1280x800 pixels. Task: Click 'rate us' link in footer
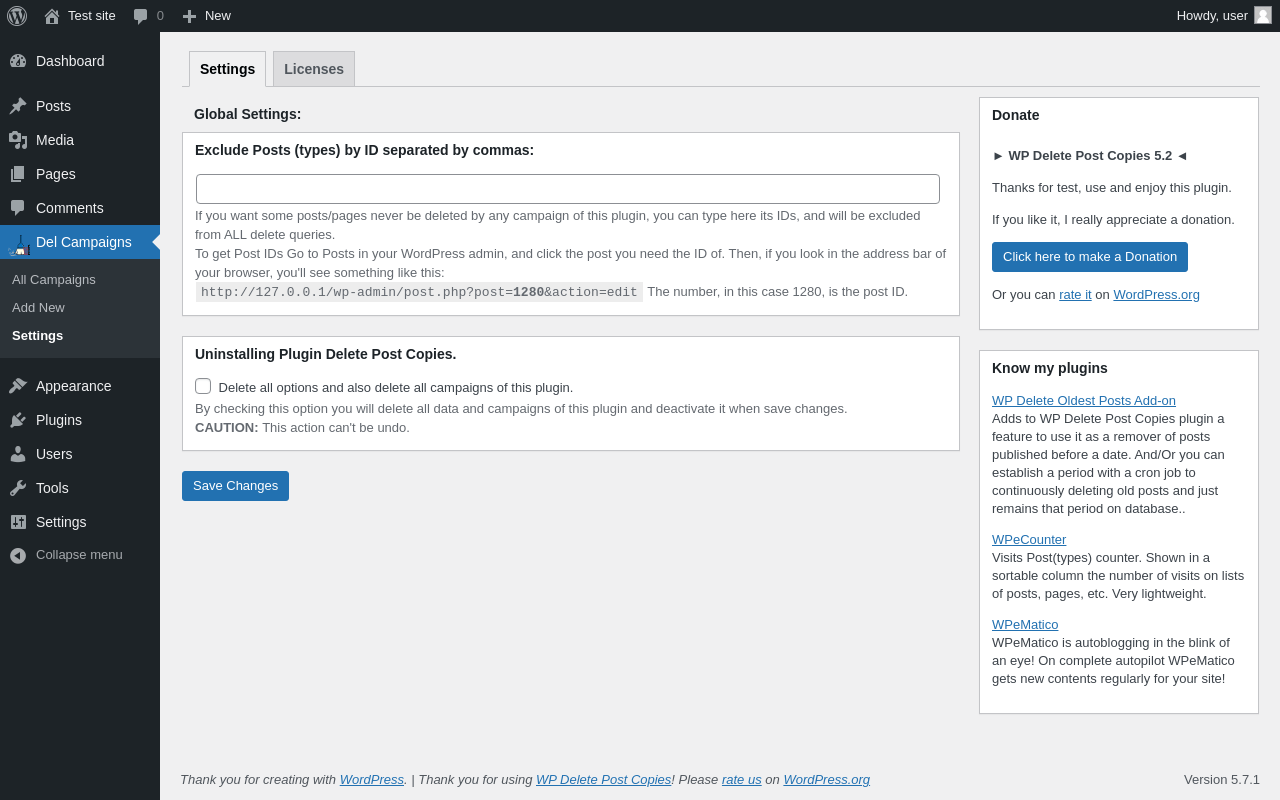742,780
